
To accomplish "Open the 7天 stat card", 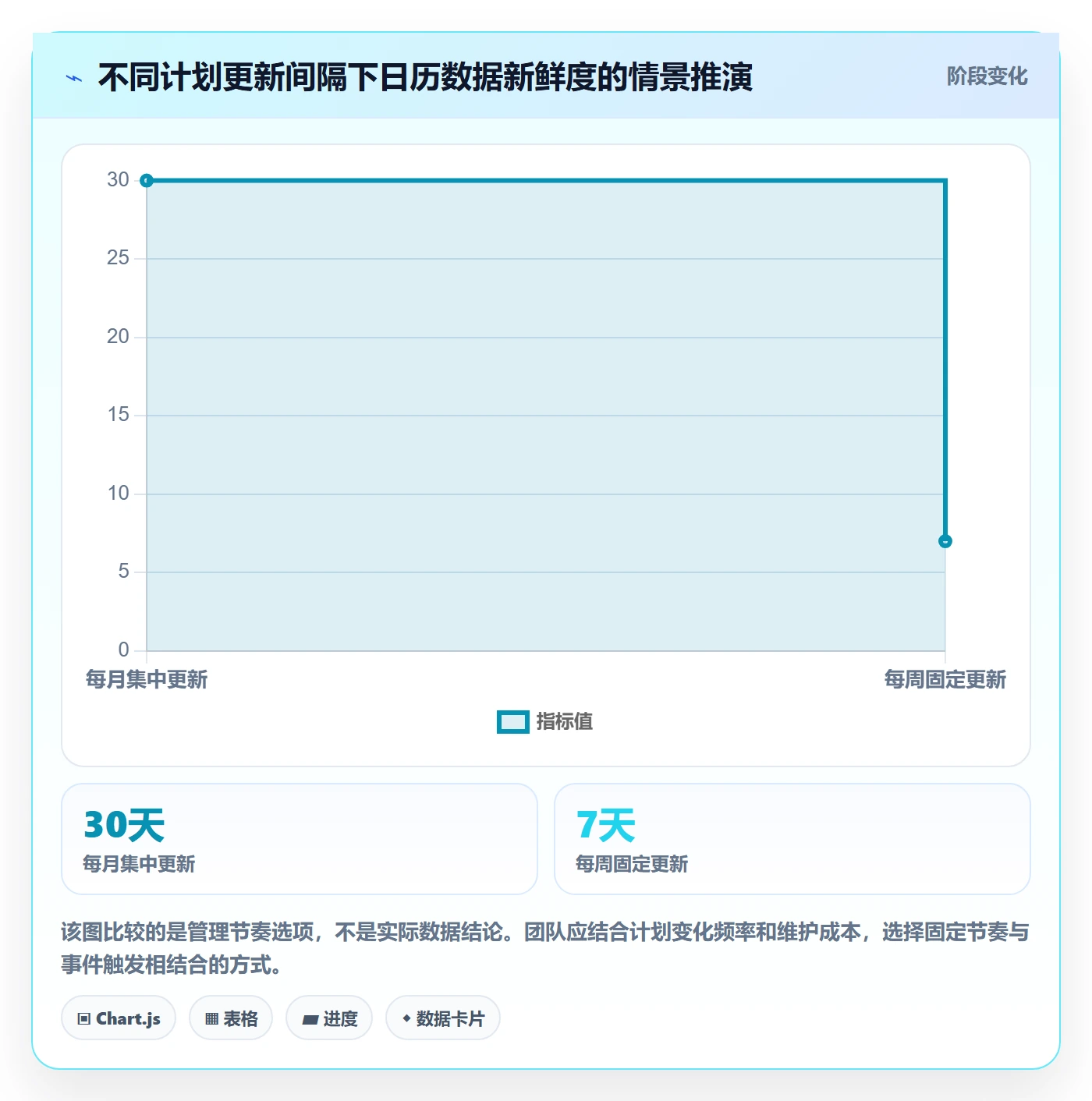I will coord(792,839).
